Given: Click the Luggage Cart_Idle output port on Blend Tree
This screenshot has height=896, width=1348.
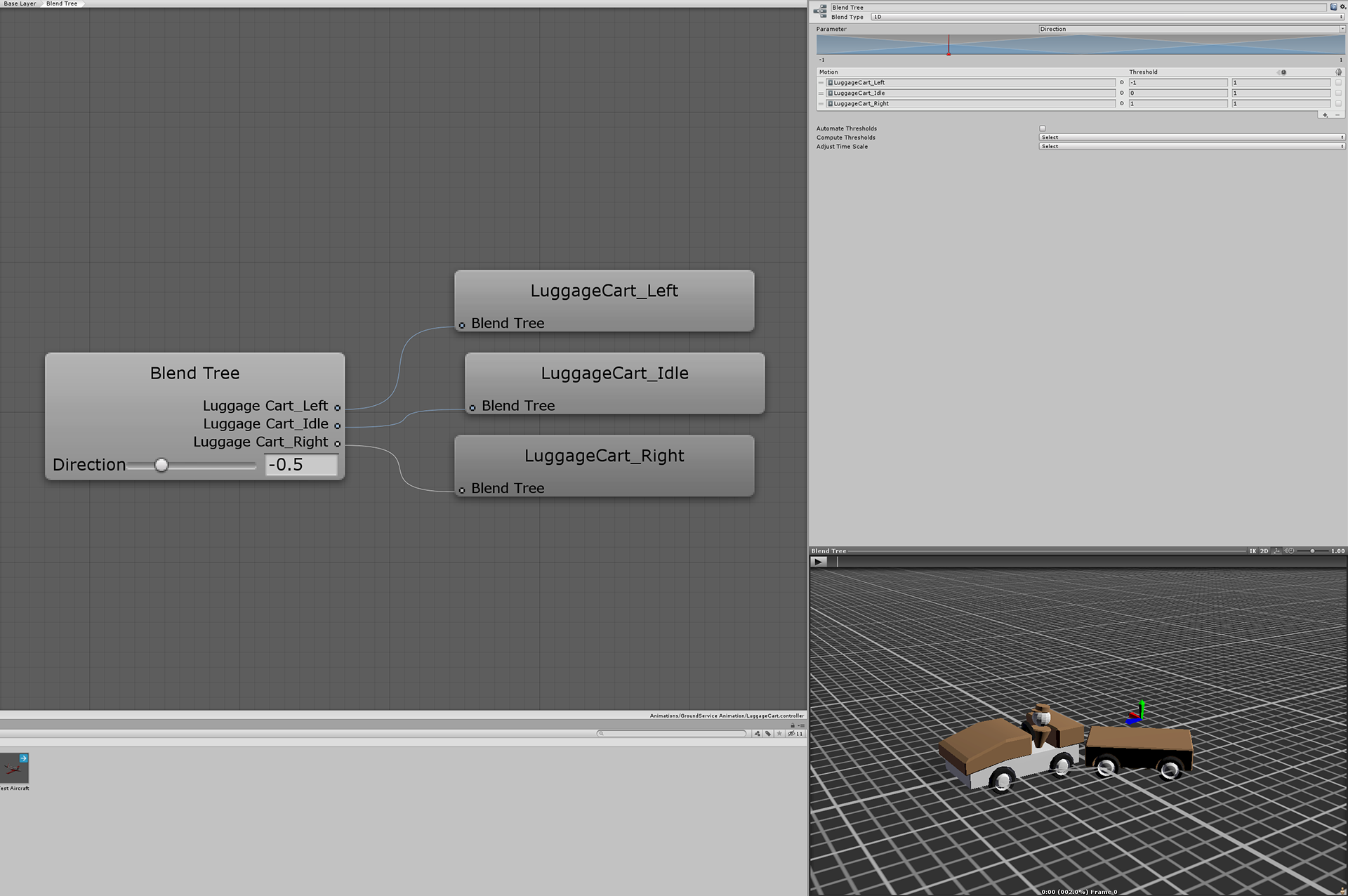Looking at the screenshot, I should click(338, 426).
